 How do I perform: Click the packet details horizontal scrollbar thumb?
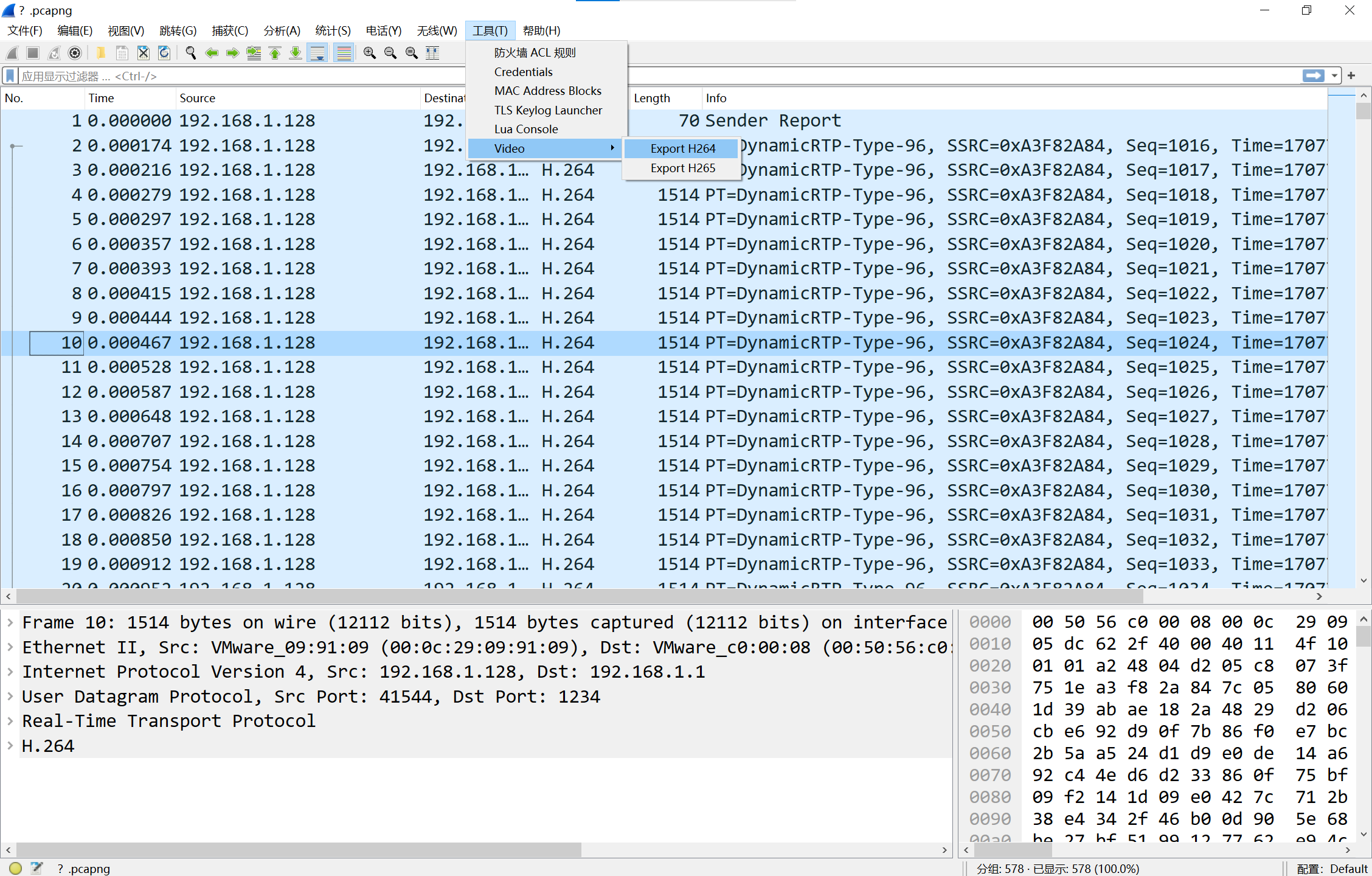point(299,849)
